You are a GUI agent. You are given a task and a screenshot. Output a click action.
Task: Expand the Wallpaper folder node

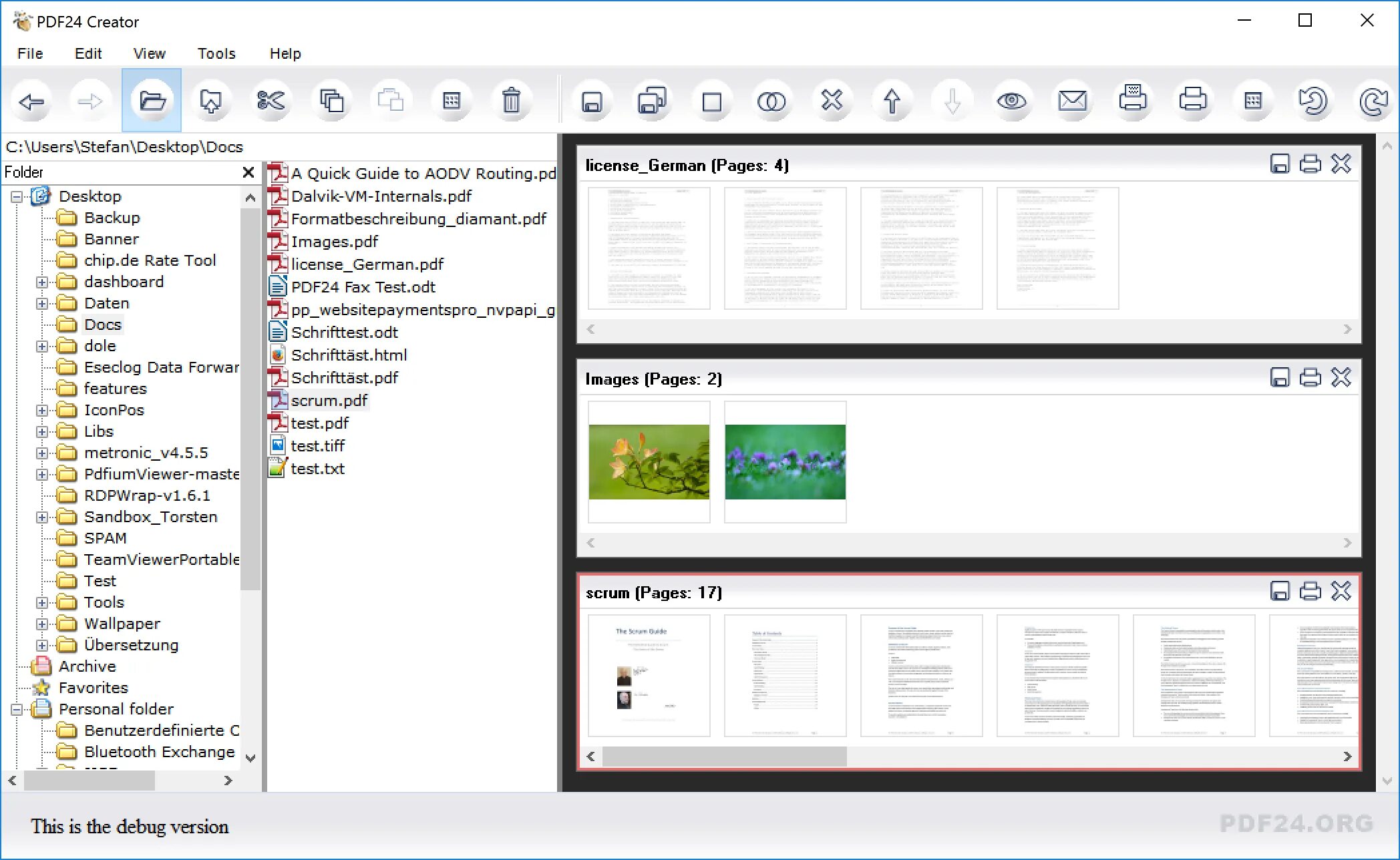point(42,624)
